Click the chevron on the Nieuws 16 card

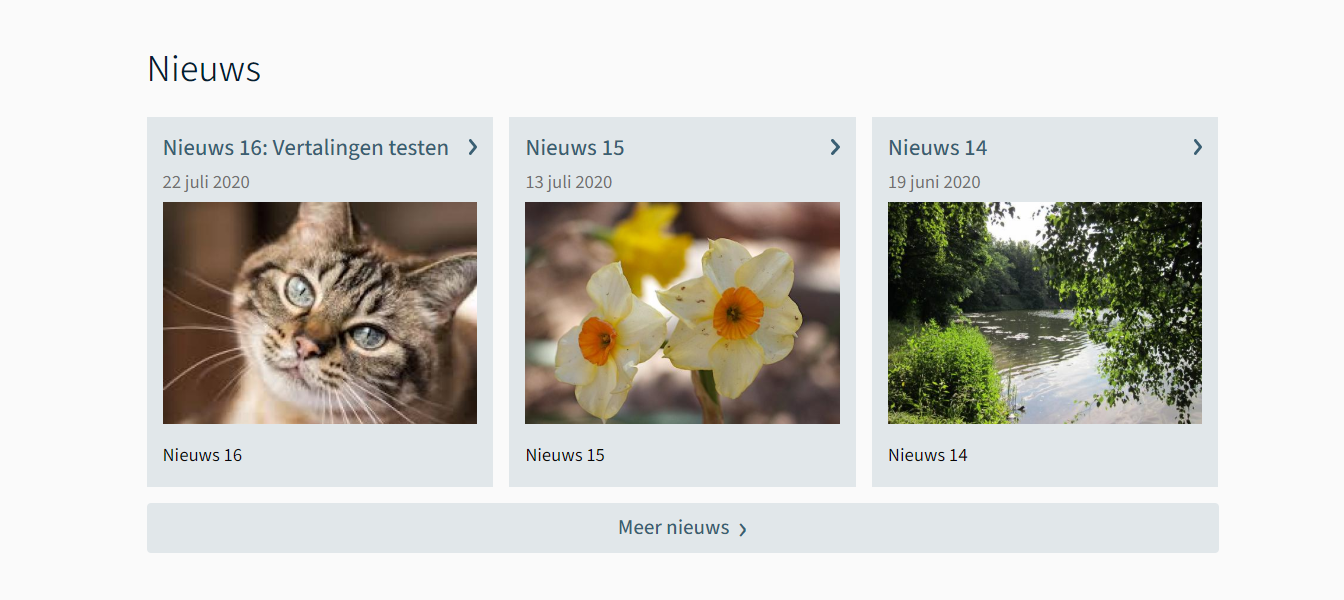[x=473, y=148]
